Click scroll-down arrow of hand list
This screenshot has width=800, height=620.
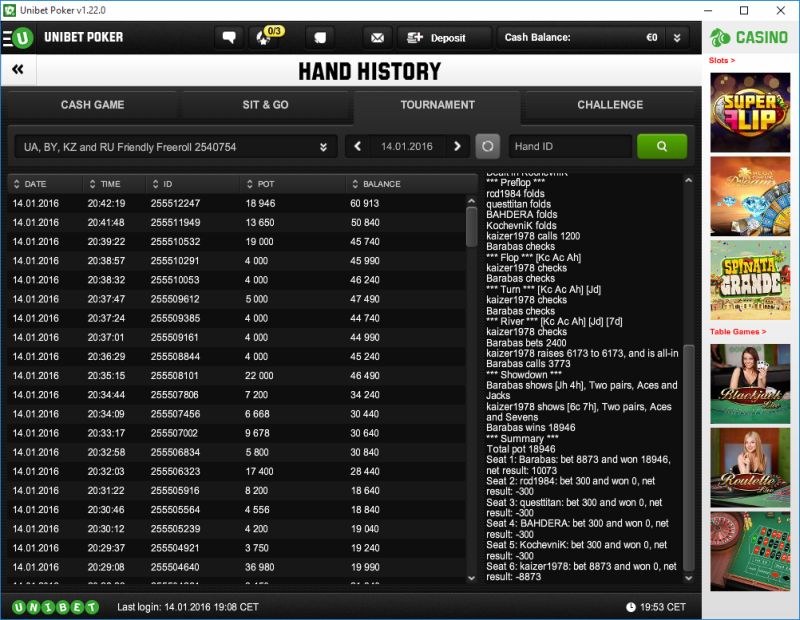point(471,578)
